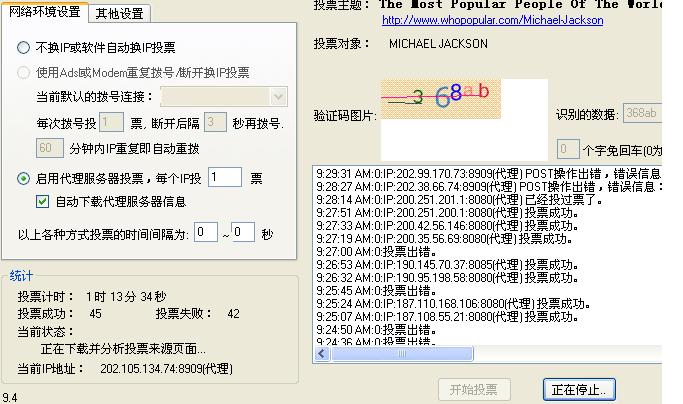This screenshot has width=683, height=404.
Task: Click the 每次拨号投 votes count field
Action: [x=110, y=123]
